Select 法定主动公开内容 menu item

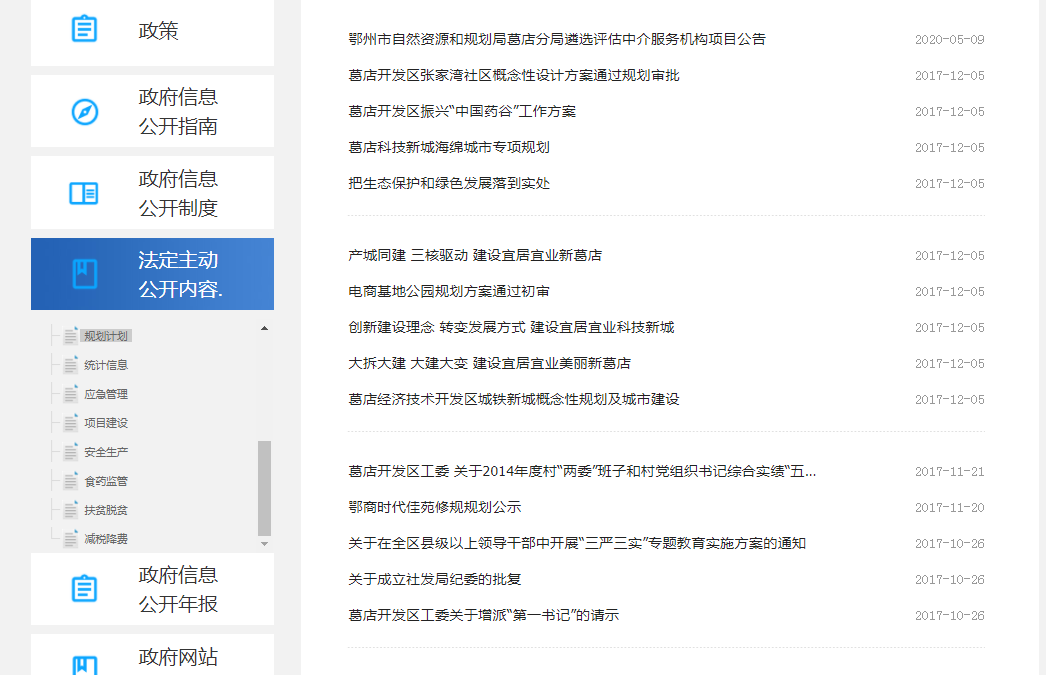pos(152,274)
